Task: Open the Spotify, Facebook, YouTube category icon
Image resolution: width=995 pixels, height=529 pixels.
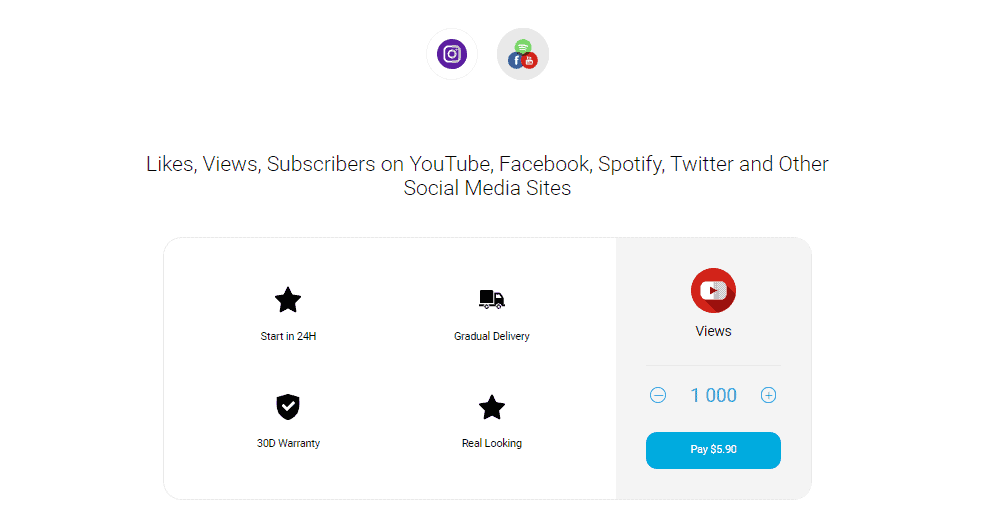Action: pos(523,54)
